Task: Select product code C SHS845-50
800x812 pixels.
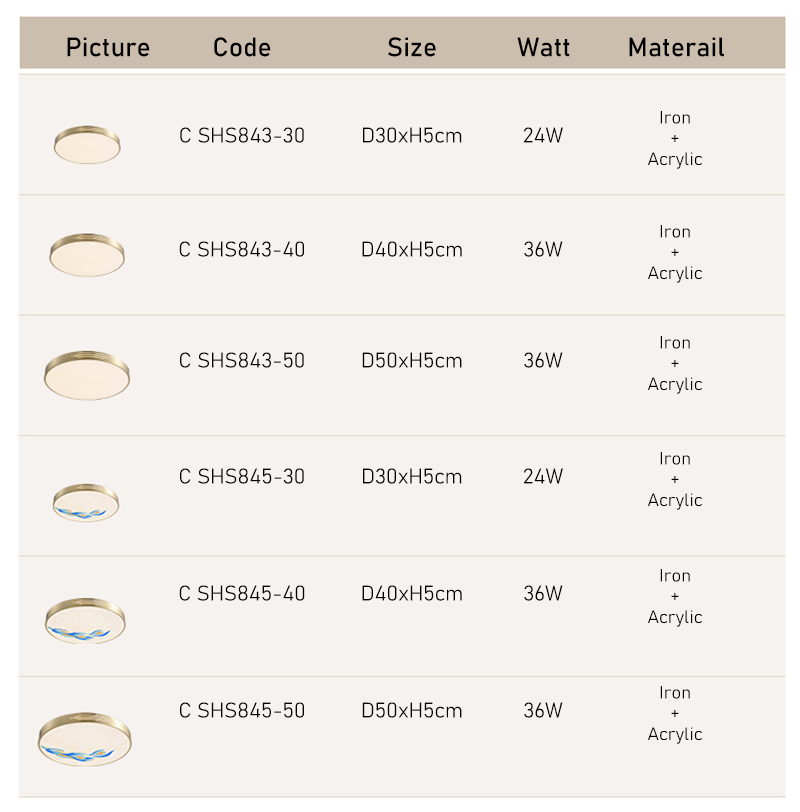Action: 242,710
